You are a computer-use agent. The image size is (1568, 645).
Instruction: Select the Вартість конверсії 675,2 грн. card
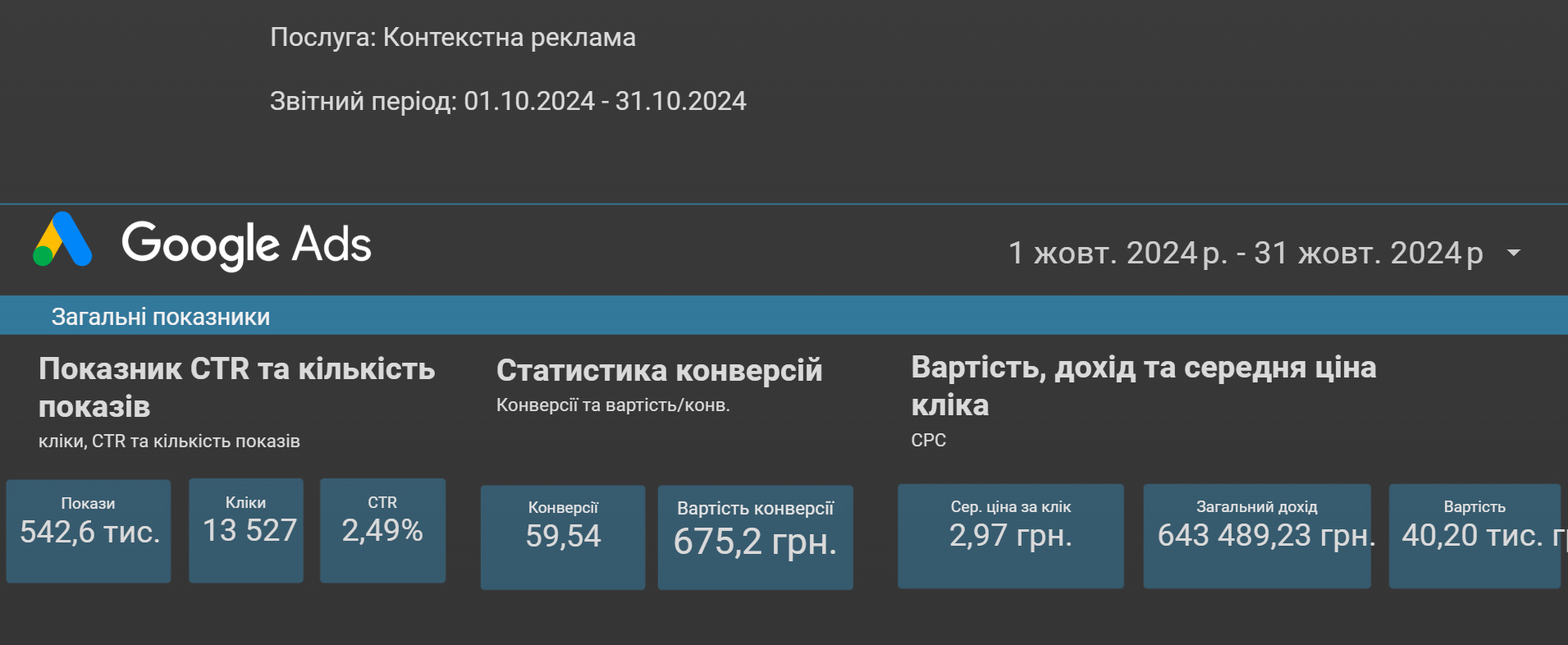[755, 537]
